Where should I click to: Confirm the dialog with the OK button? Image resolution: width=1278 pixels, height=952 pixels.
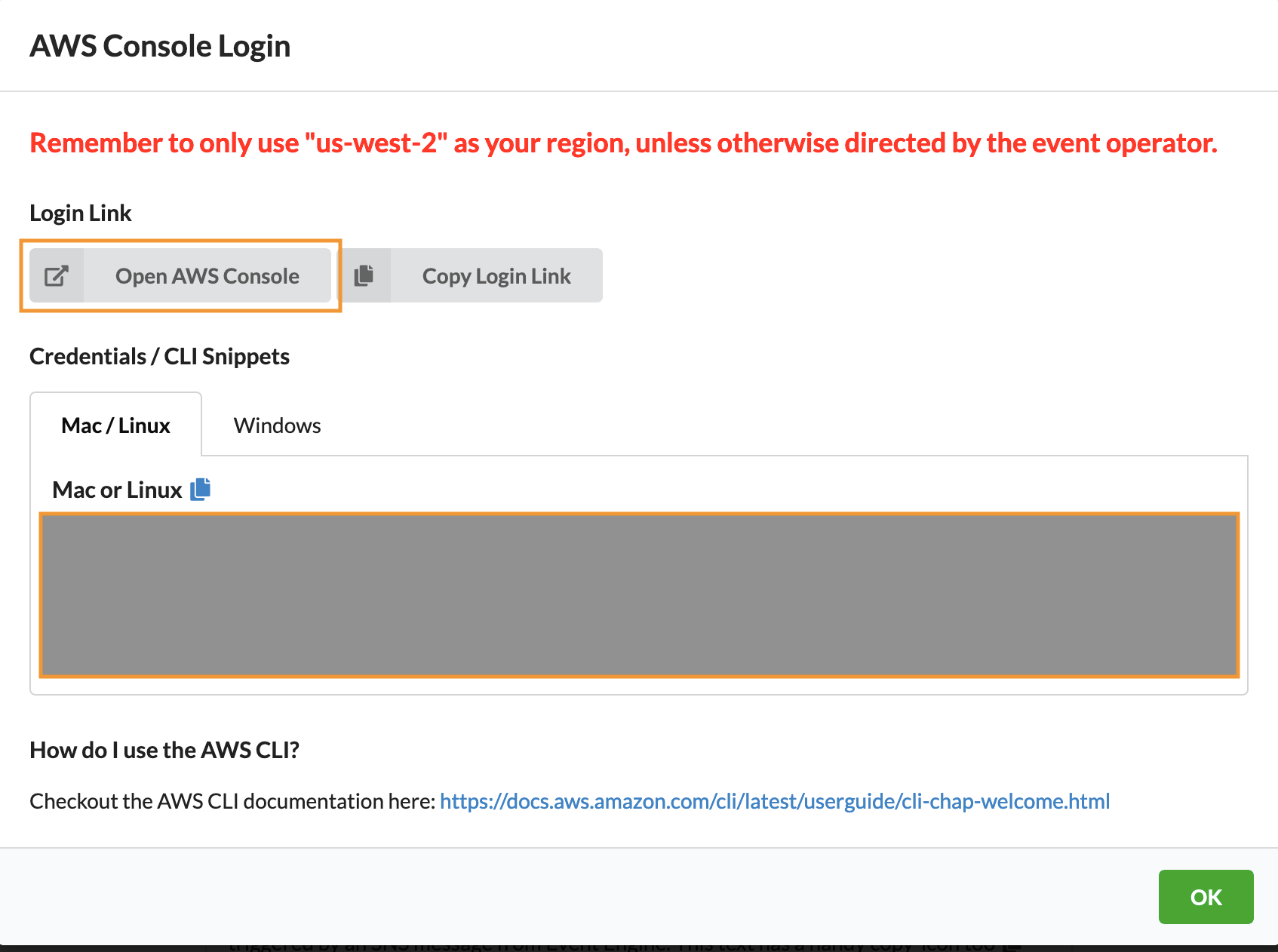[x=1206, y=897]
